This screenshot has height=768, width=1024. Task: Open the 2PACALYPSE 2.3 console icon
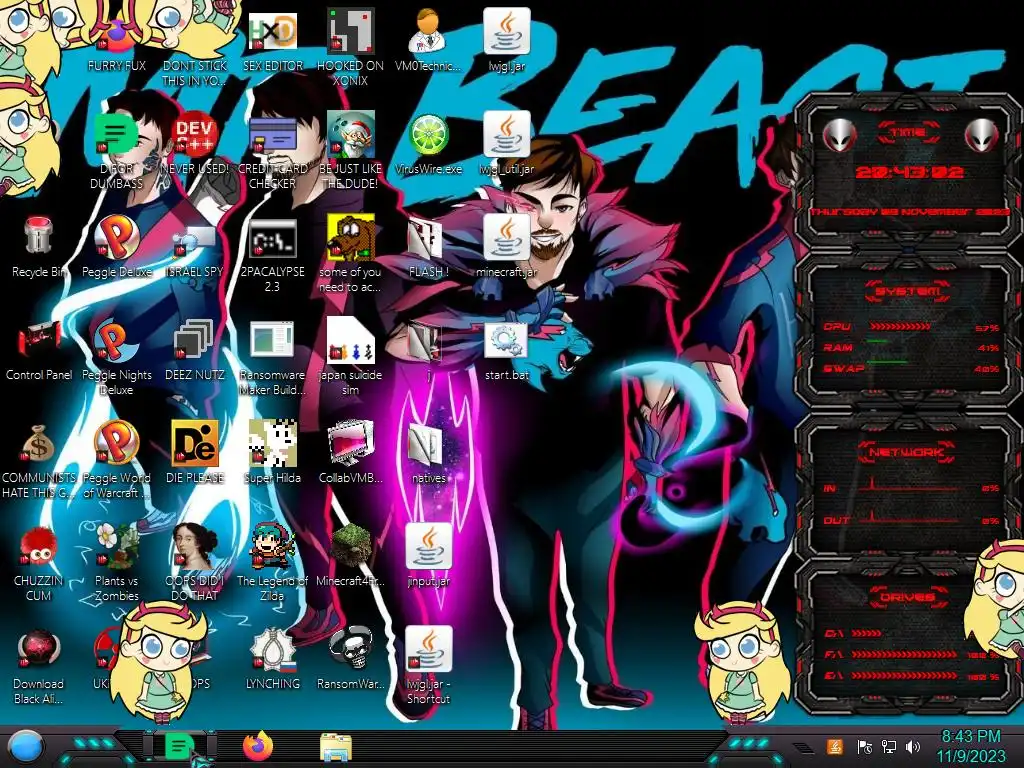click(x=272, y=238)
